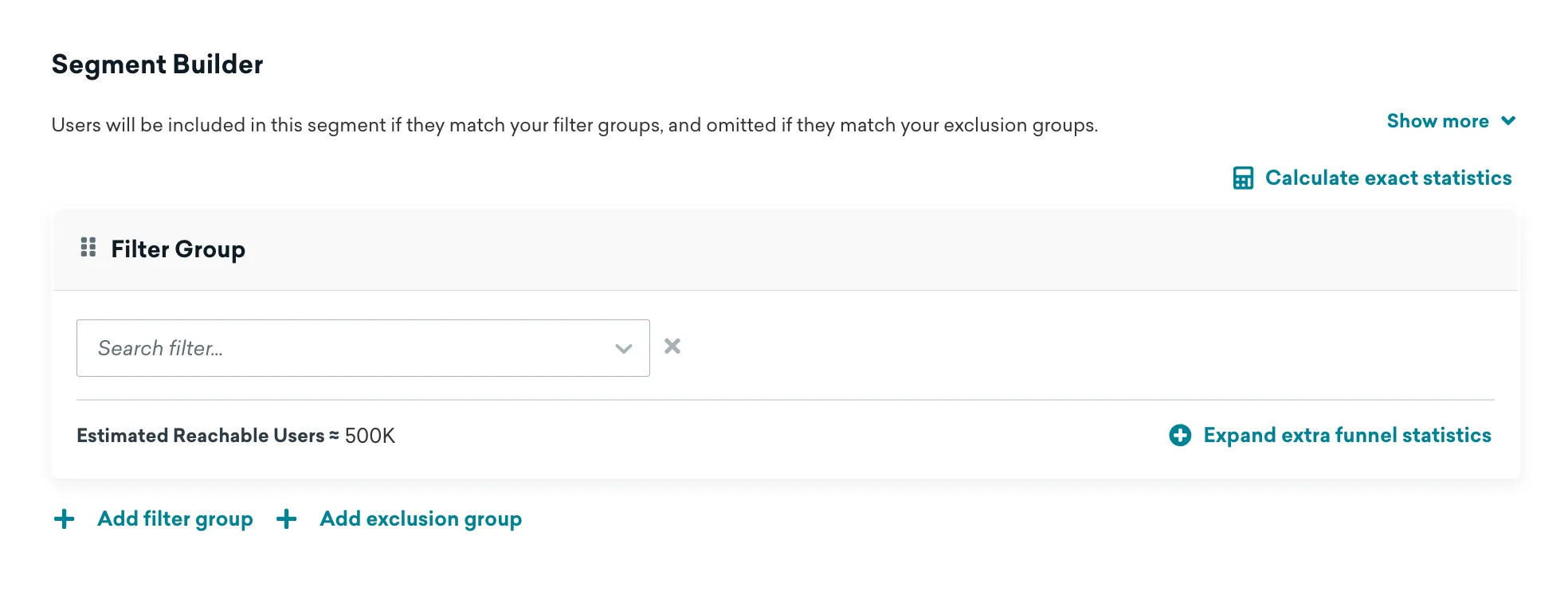Screen dimensions: 1568x591
Task: Click the plus circle icon for funnel statistics
Action: 1180,435
